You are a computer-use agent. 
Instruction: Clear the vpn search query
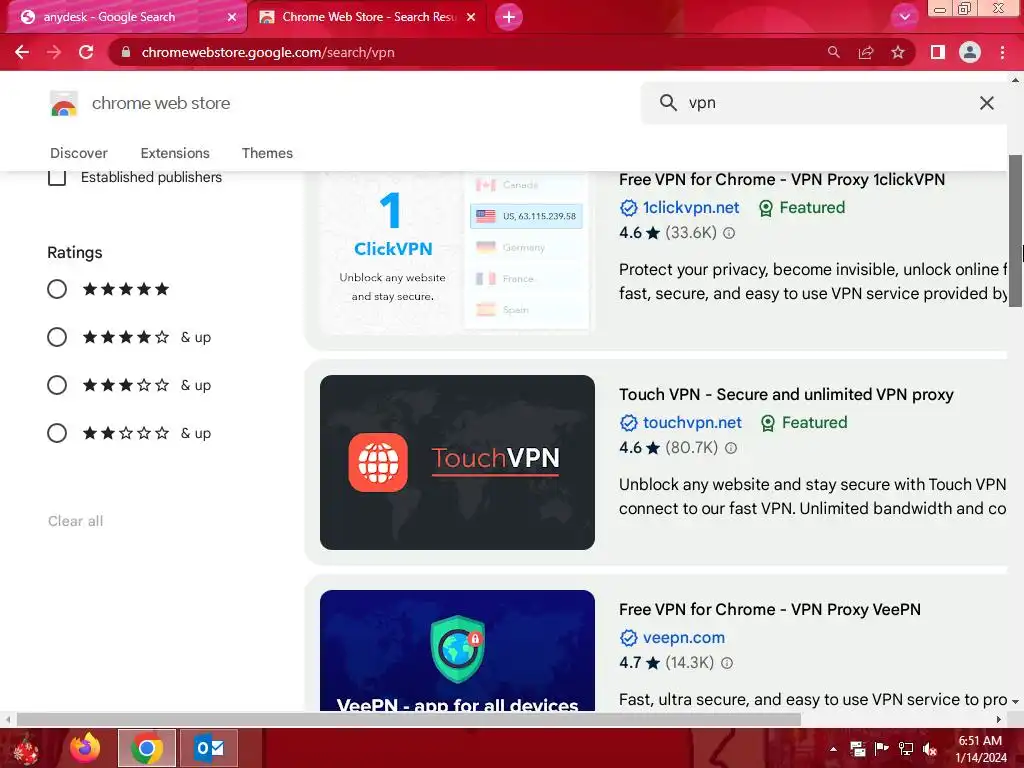987,103
